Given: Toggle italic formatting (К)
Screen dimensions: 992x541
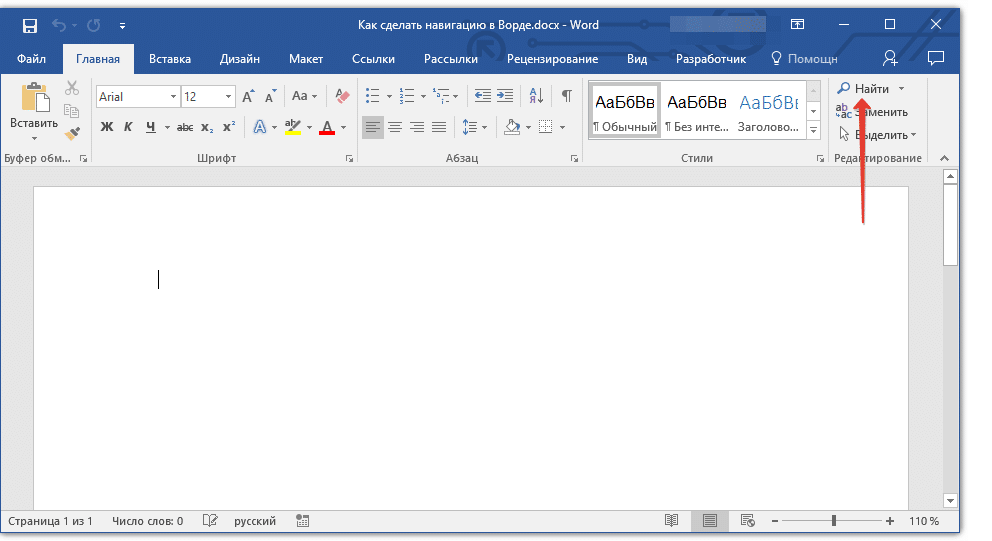Looking at the screenshot, I should coord(128,127).
